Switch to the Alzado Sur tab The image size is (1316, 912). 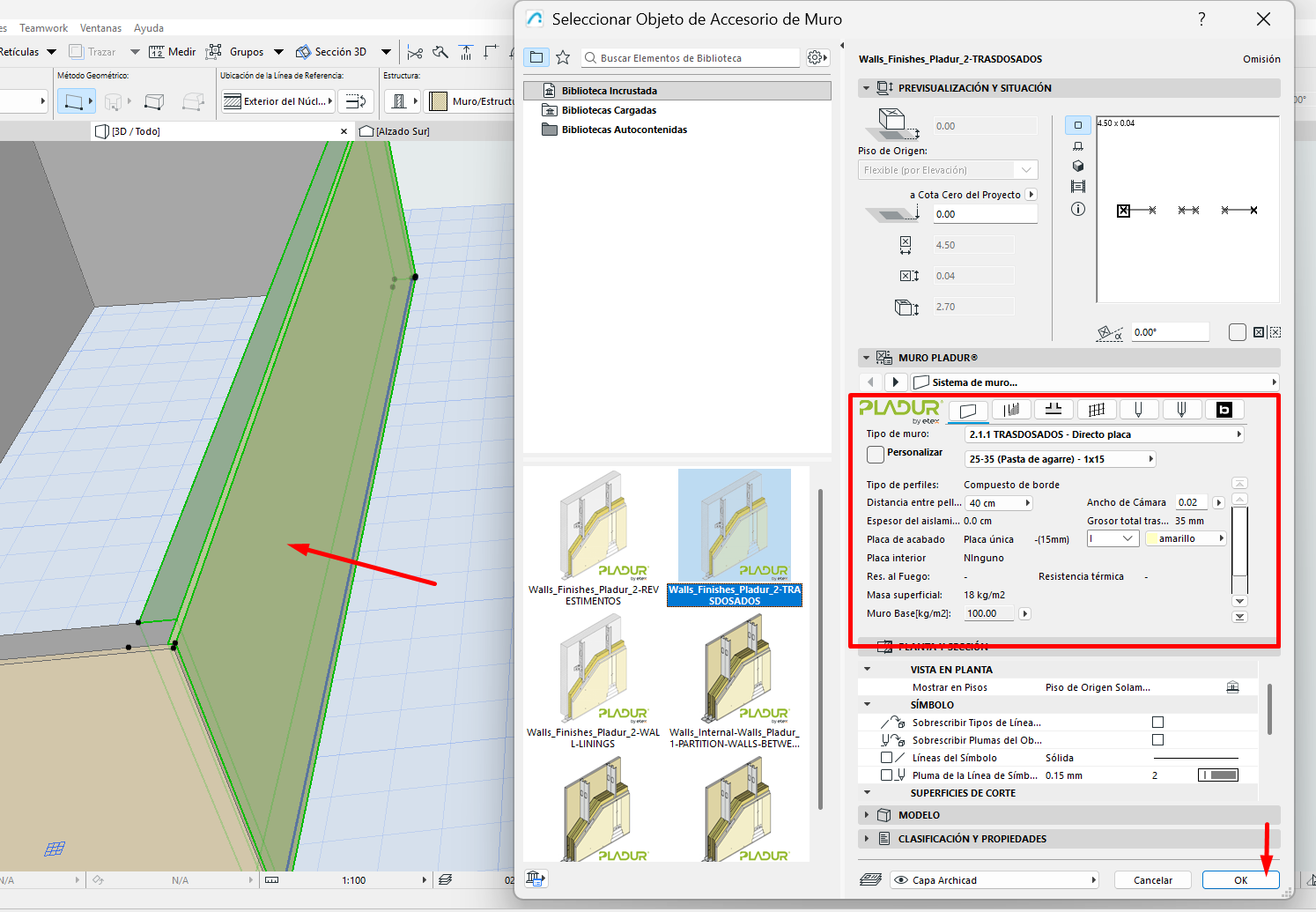(402, 131)
